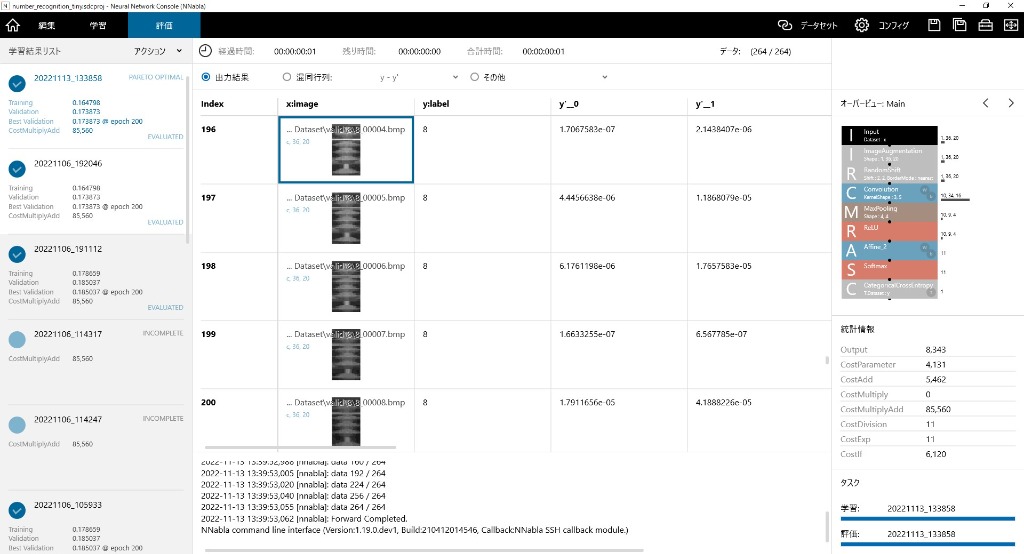The height and width of the screenshot is (554, 1024).
Task: Select the Input layer in overview
Action: (889, 135)
